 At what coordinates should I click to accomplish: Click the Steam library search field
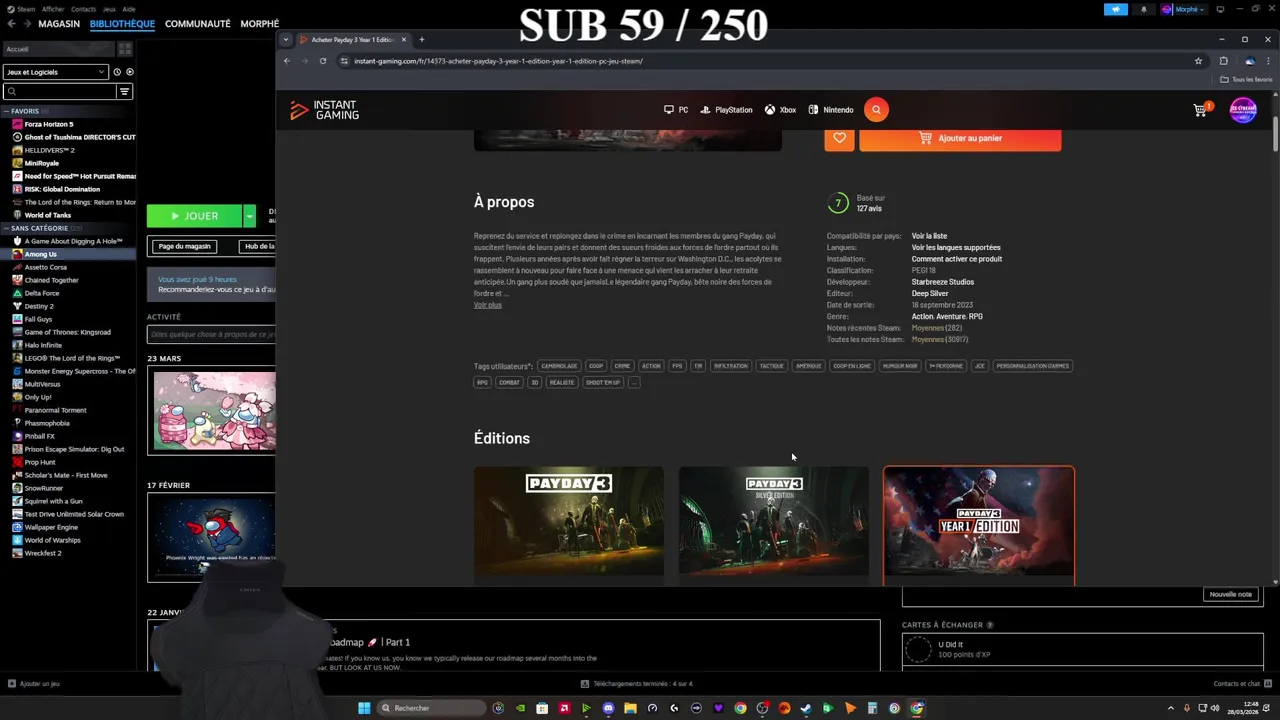[x=60, y=91]
